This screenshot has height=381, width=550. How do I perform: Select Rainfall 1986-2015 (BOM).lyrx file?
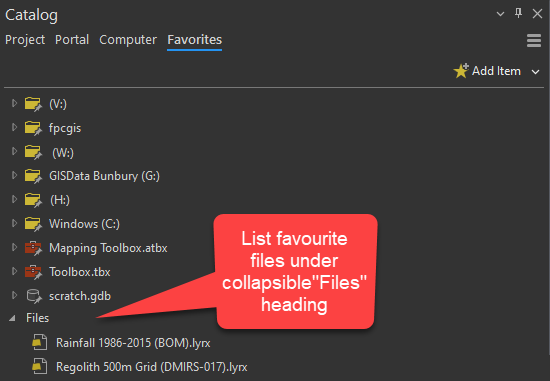point(133,343)
